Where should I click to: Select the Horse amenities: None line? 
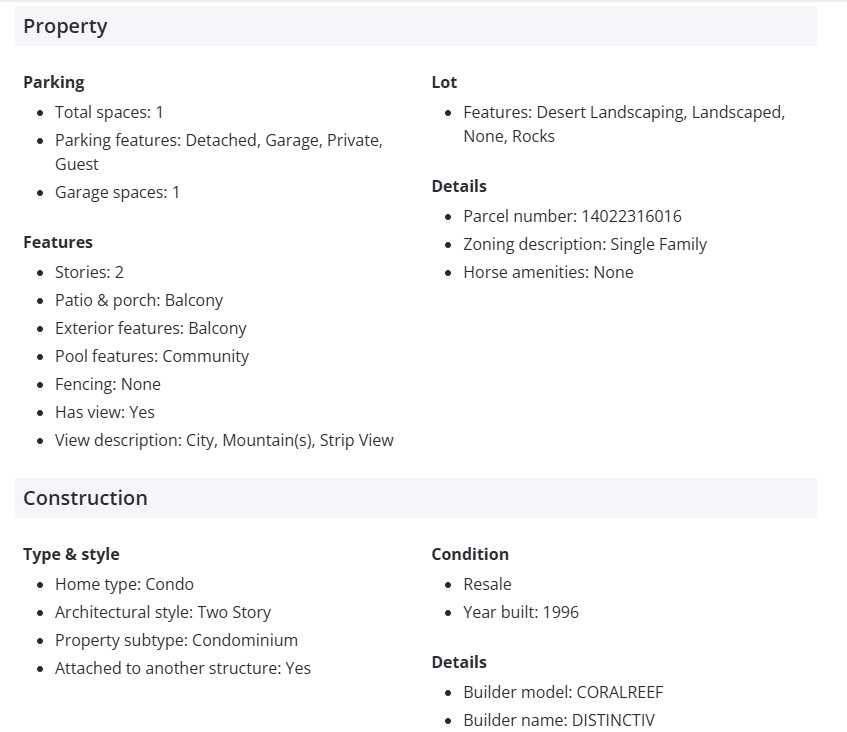click(548, 272)
